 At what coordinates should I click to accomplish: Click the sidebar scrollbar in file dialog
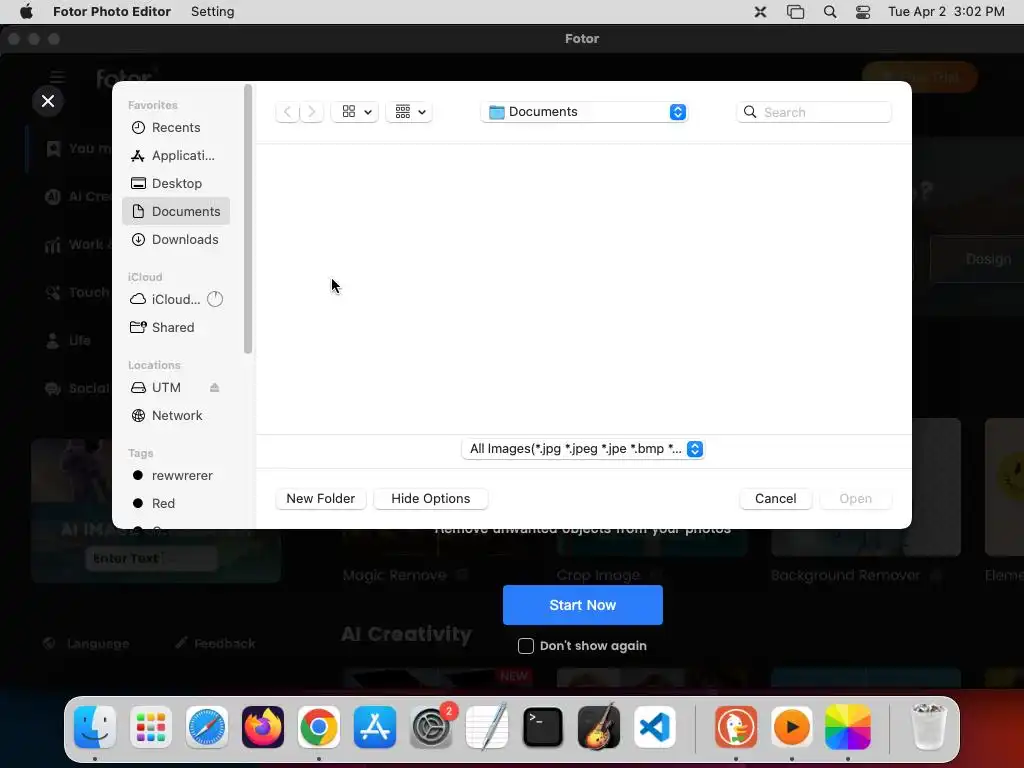pyautogui.click(x=248, y=219)
